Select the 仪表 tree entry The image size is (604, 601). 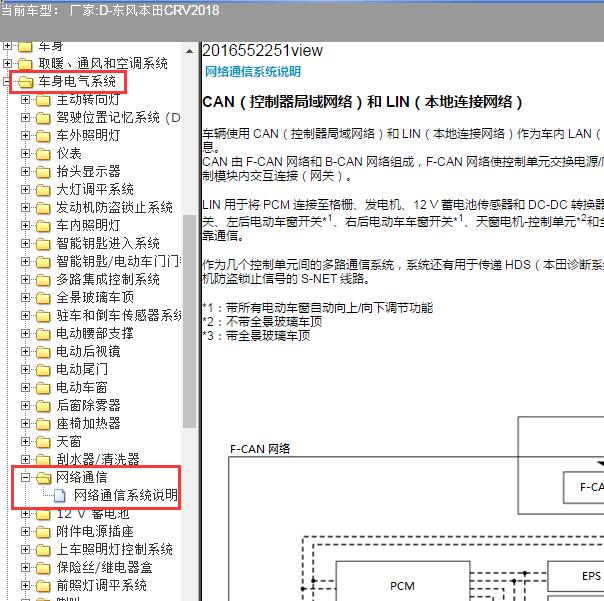click(x=69, y=153)
